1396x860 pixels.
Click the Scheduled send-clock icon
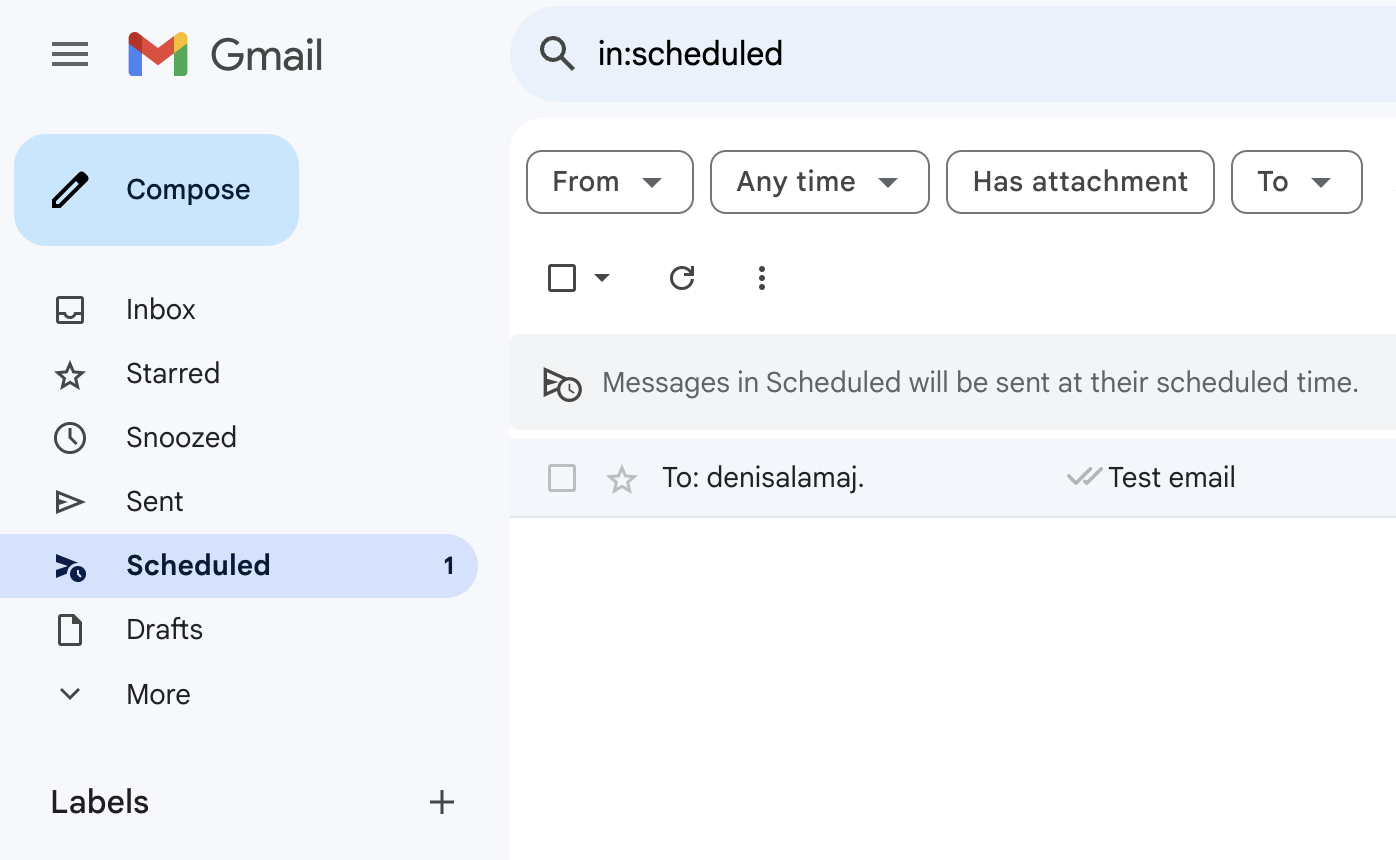70,565
